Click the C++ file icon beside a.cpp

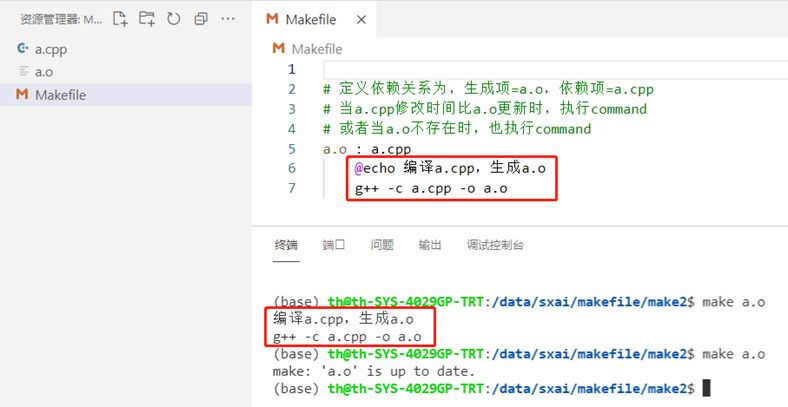(23, 48)
